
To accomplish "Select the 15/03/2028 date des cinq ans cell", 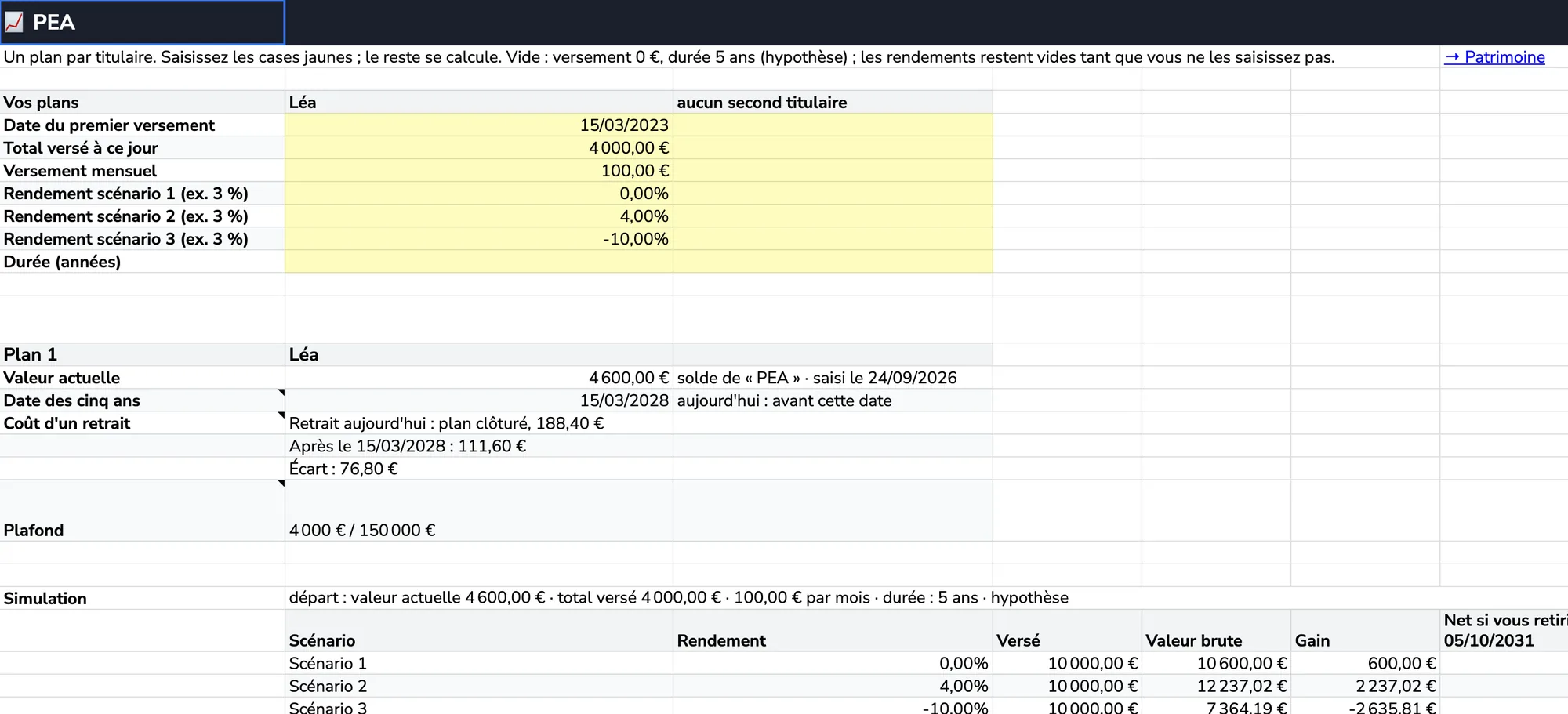I will [x=479, y=400].
